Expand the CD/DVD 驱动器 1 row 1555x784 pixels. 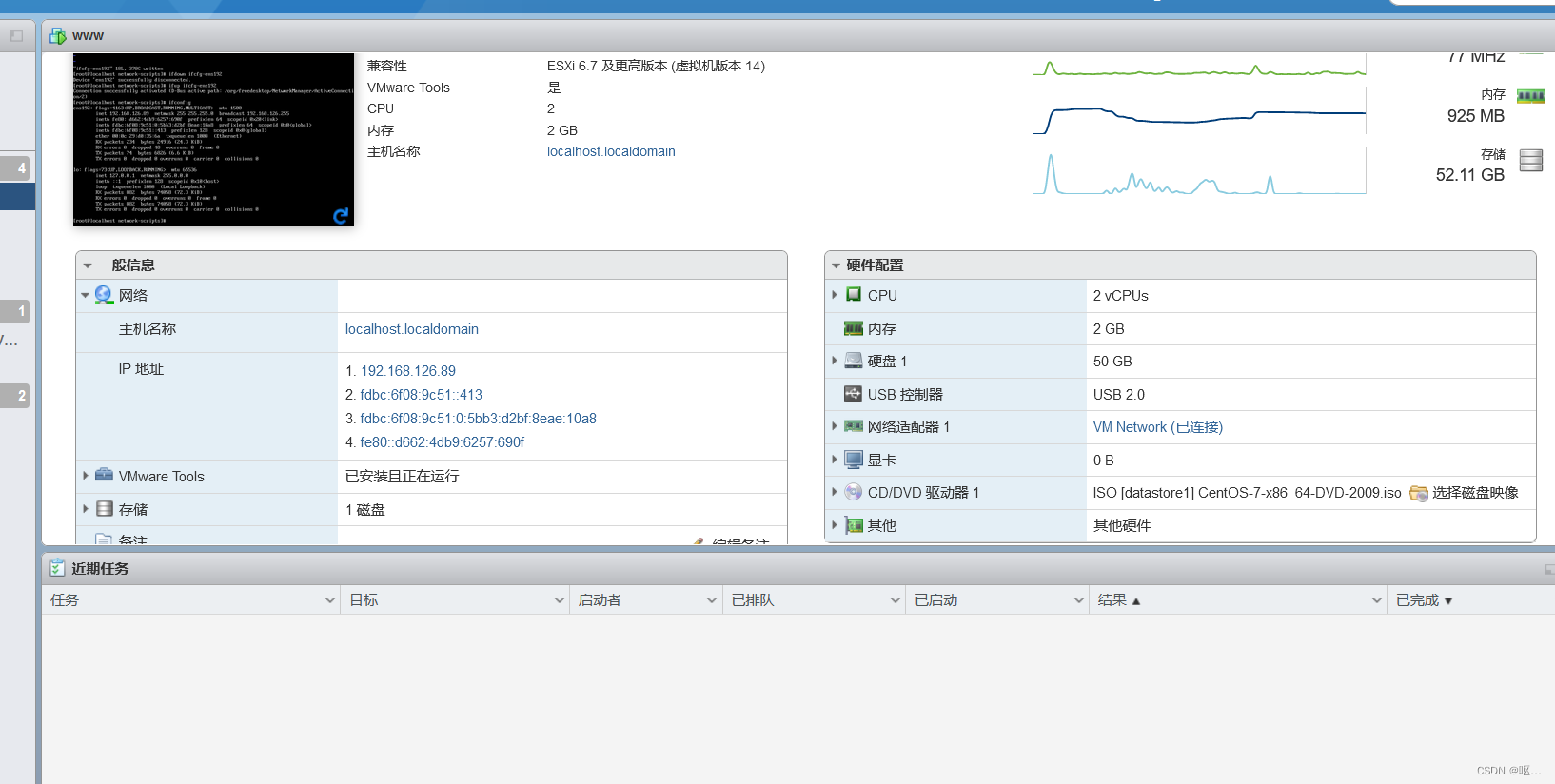click(835, 492)
